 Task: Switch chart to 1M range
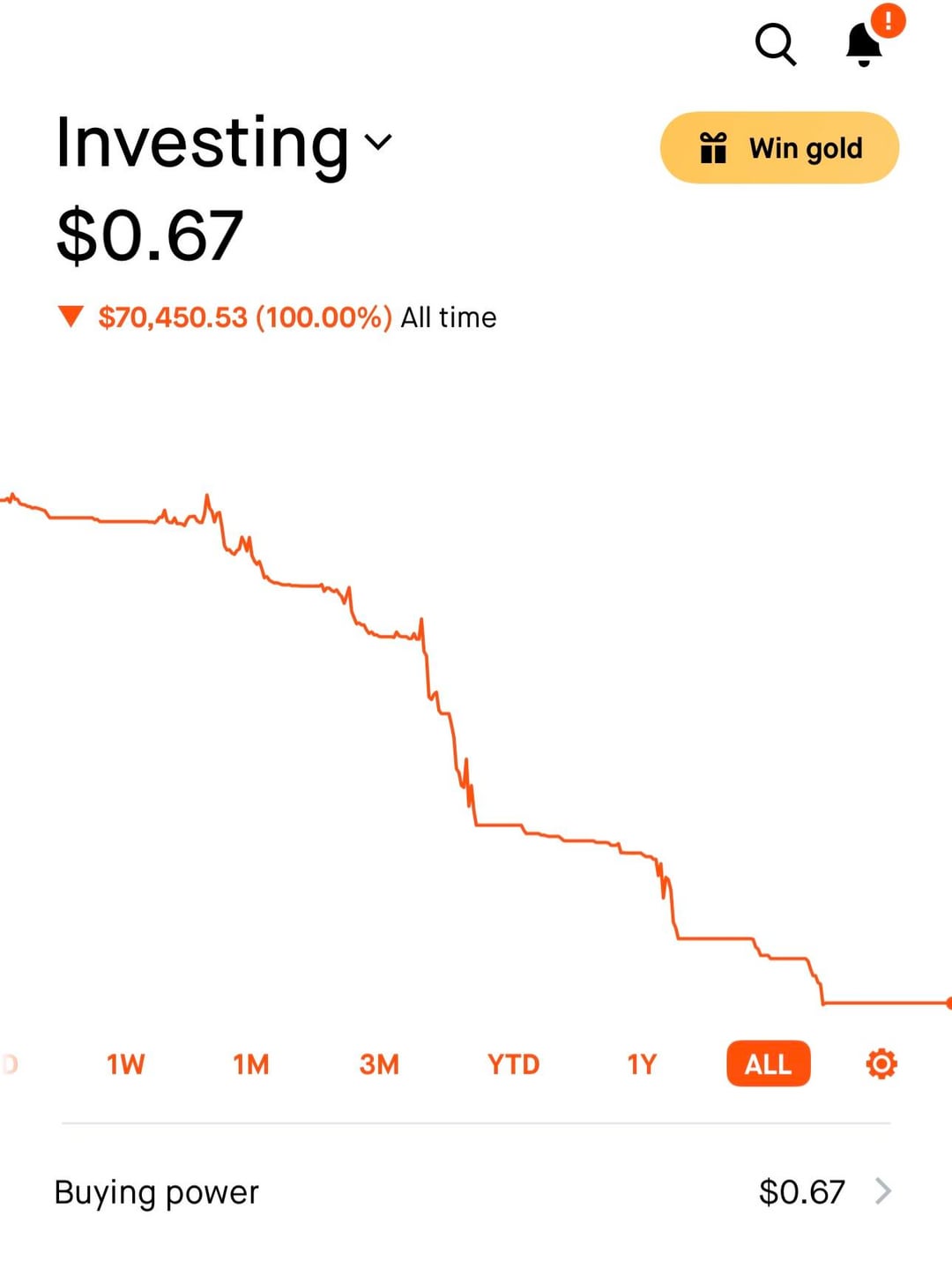251,1064
